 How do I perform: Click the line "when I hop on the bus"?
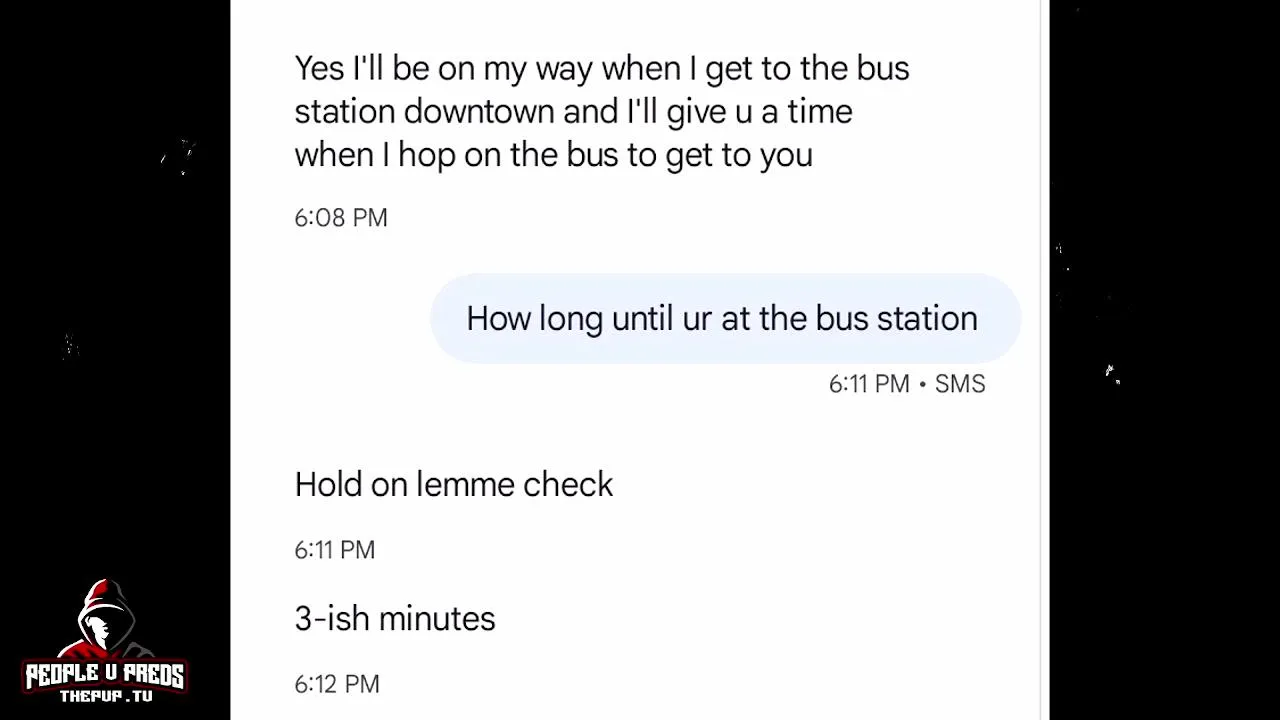coord(553,155)
